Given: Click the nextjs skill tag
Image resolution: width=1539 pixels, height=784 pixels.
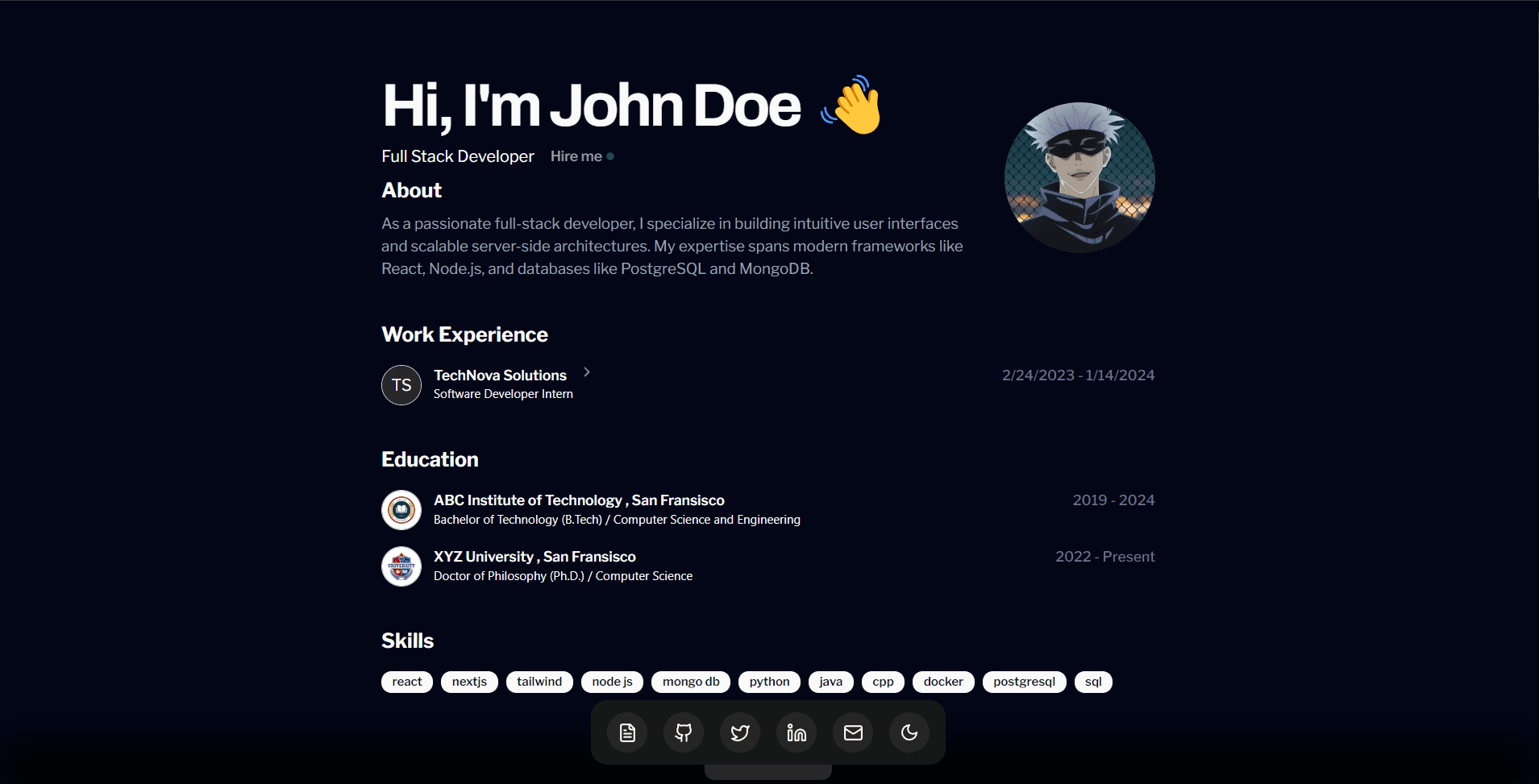Looking at the screenshot, I should pos(469,682).
